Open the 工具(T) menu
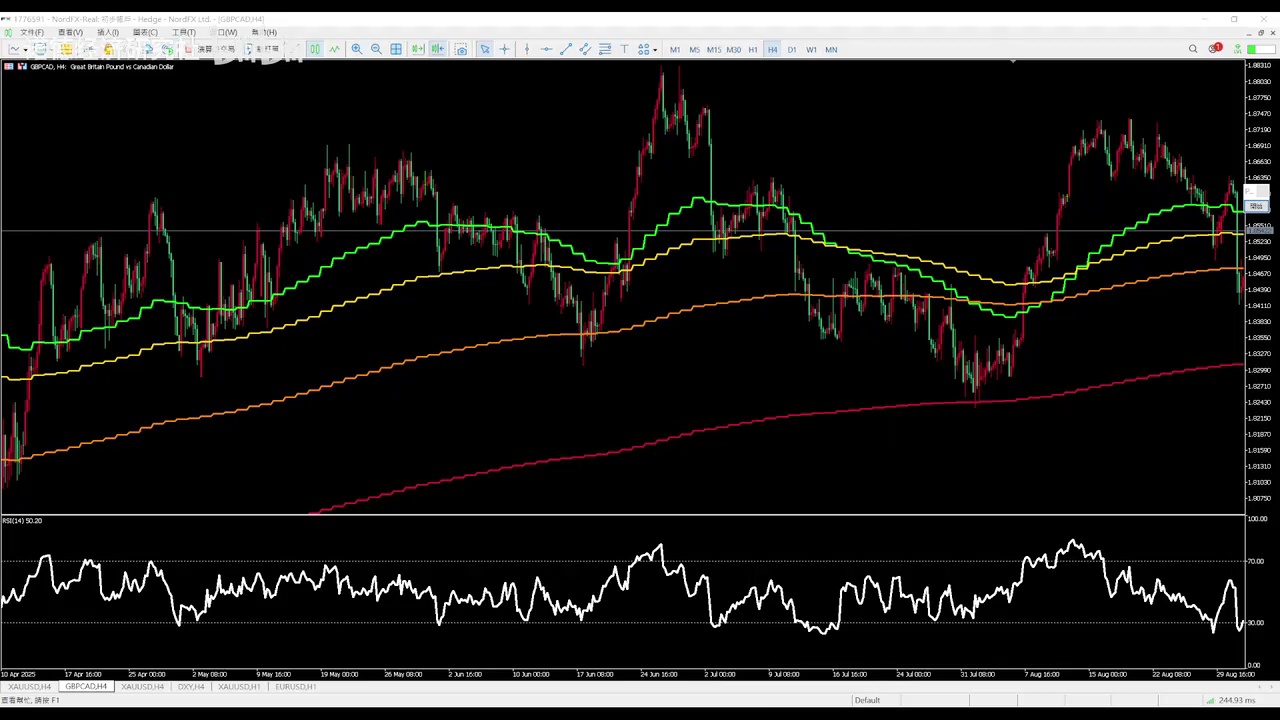Viewport: 1280px width, 720px height. click(183, 32)
